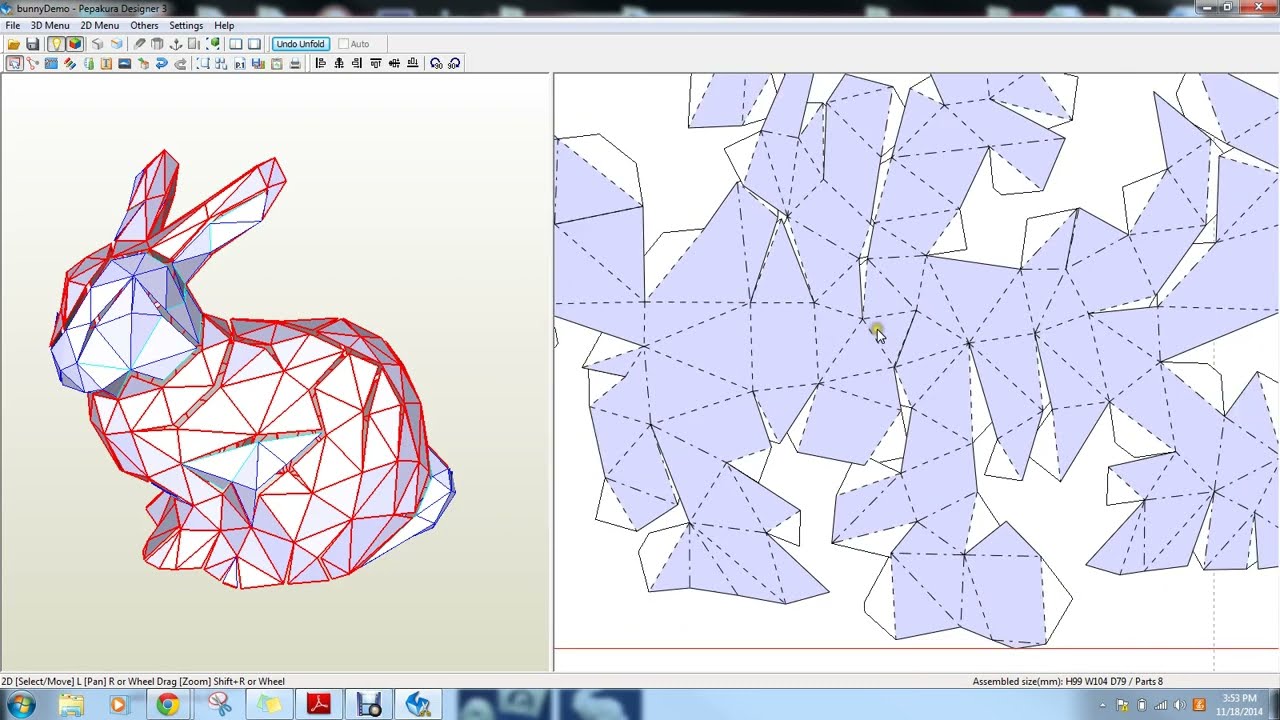Screen dimensions: 1280x720
Task: Undo with the blue back arrow icon
Action: (x=161, y=63)
